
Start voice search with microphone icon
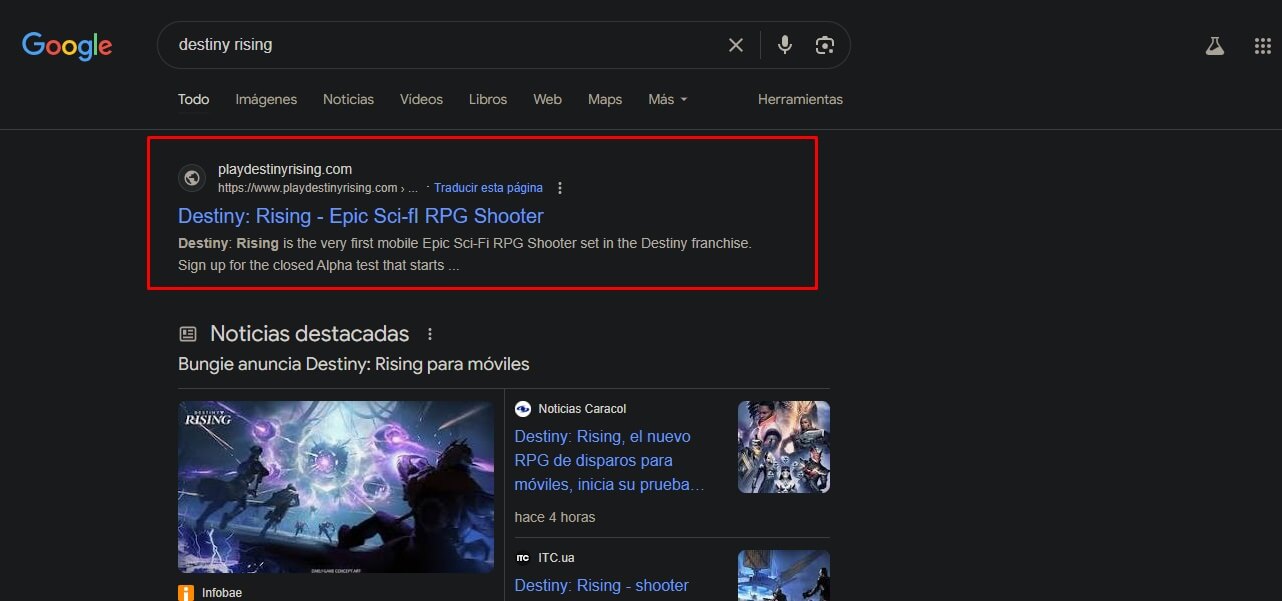pyautogui.click(x=785, y=45)
